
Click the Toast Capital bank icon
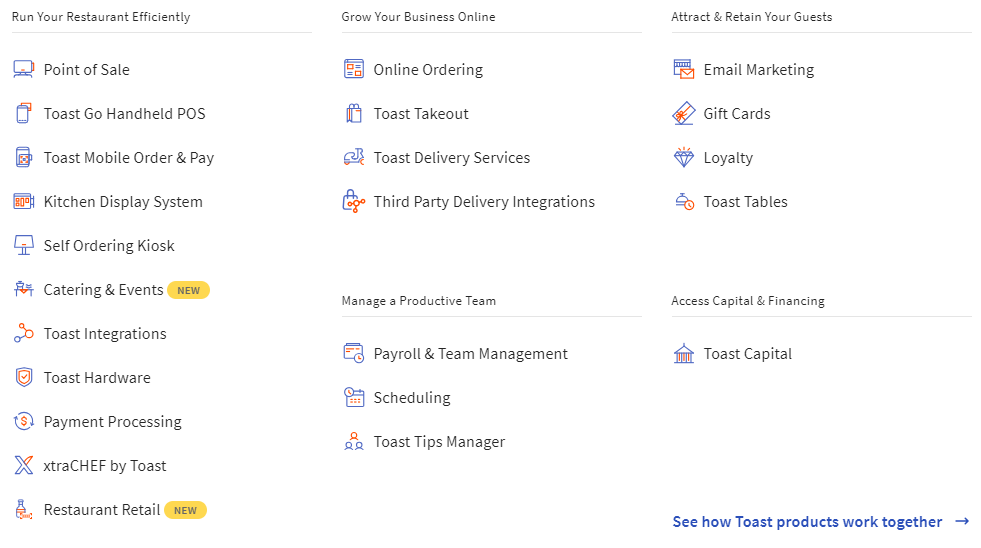click(684, 353)
